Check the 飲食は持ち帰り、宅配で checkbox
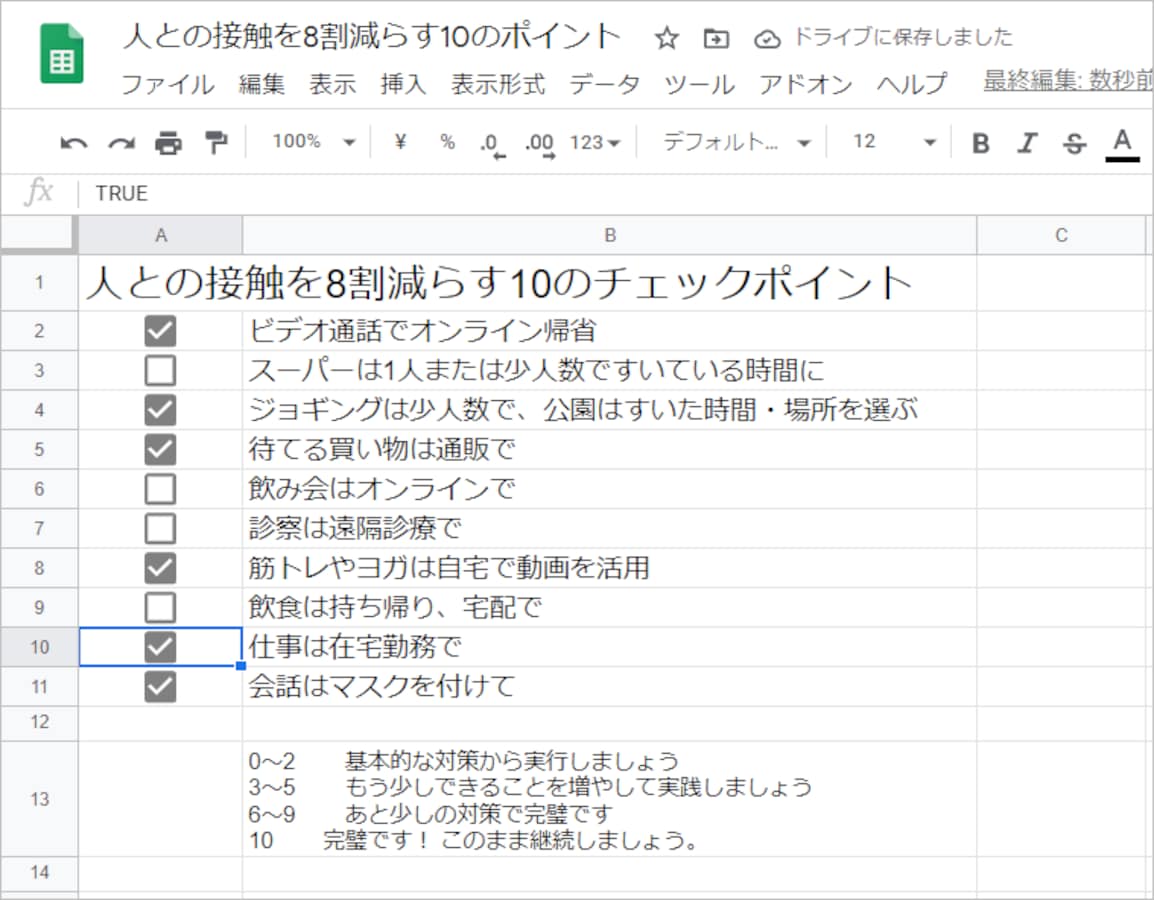 coord(160,608)
